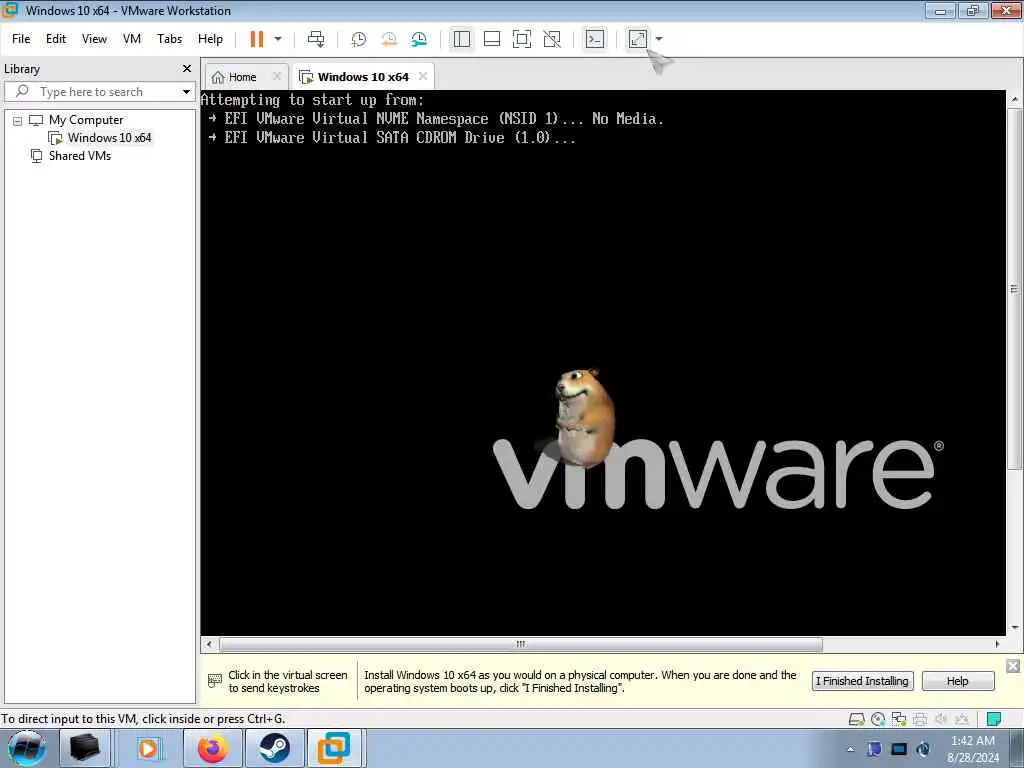Open the View menu
The width and height of the screenshot is (1024, 768).
(x=94, y=39)
